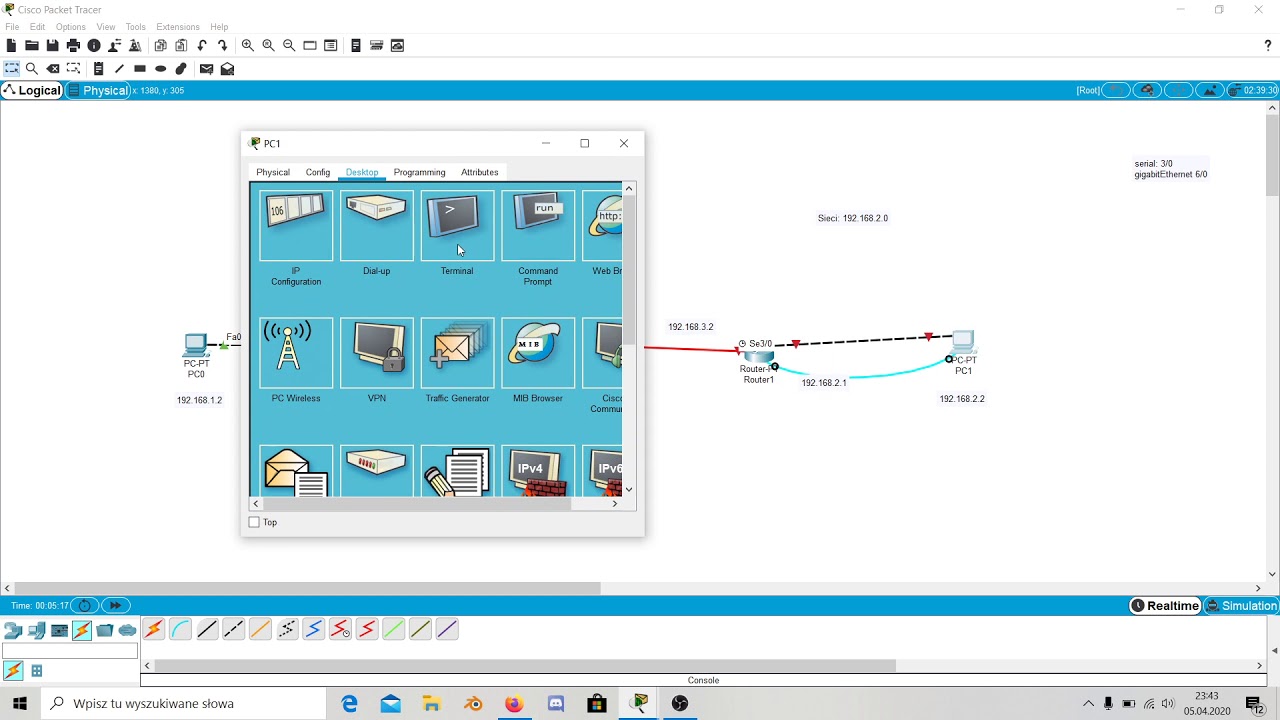The width and height of the screenshot is (1280, 720).
Task: Select Router1 device on the workspace
Action: tap(758, 358)
